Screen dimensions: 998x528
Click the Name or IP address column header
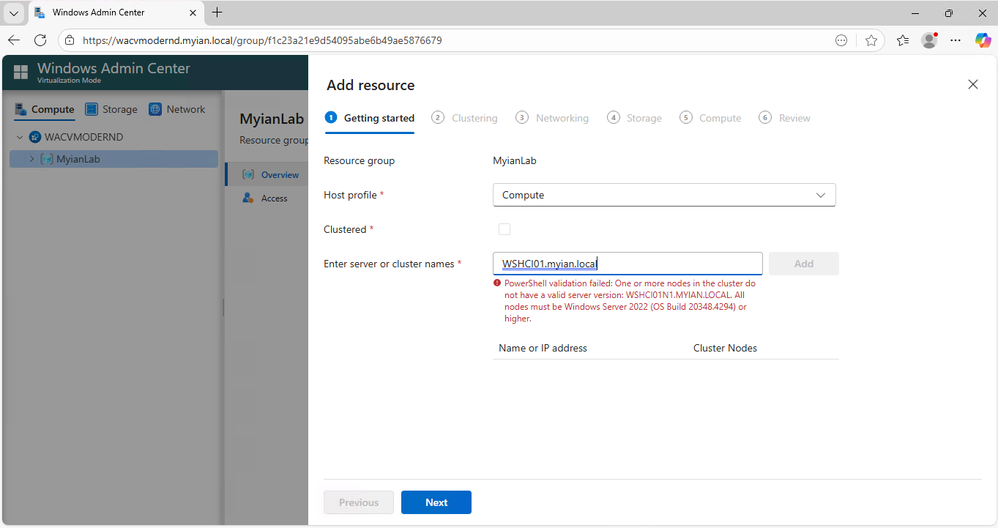click(543, 348)
